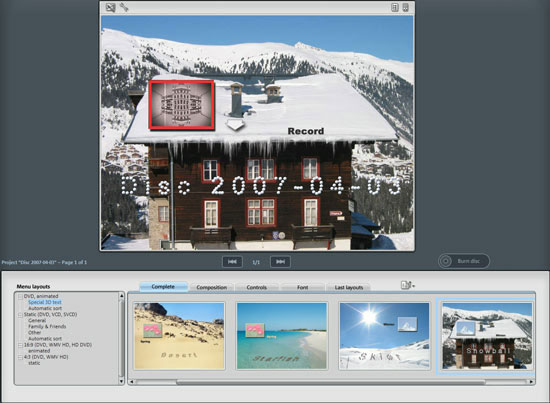550x403 pixels.
Task: Collapse the 4:3 (DVD, WMV HD) node
Action: (20, 357)
